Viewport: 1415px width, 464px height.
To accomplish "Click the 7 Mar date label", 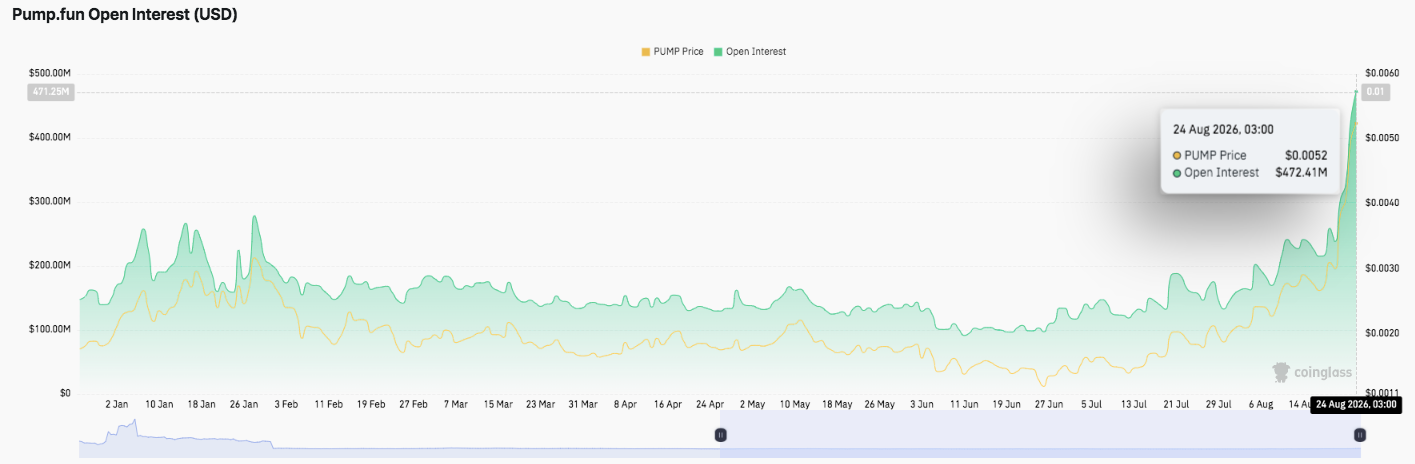I will pyautogui.click(x=455, y=405).
